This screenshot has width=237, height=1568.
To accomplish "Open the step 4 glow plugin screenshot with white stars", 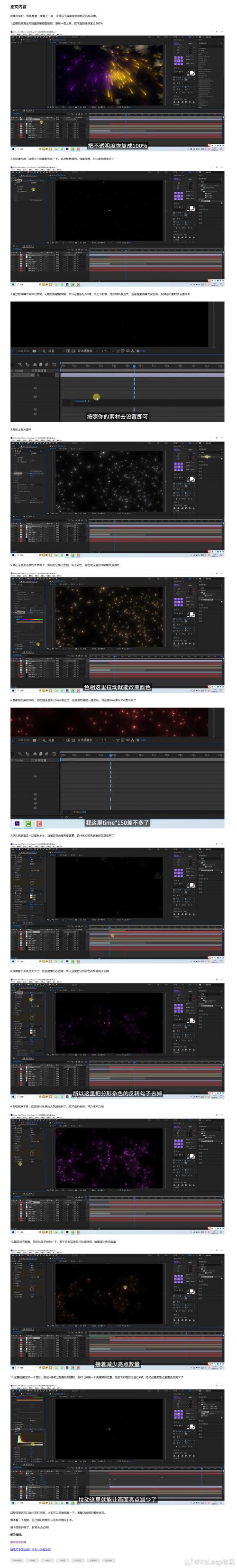I will pos(117,496).
